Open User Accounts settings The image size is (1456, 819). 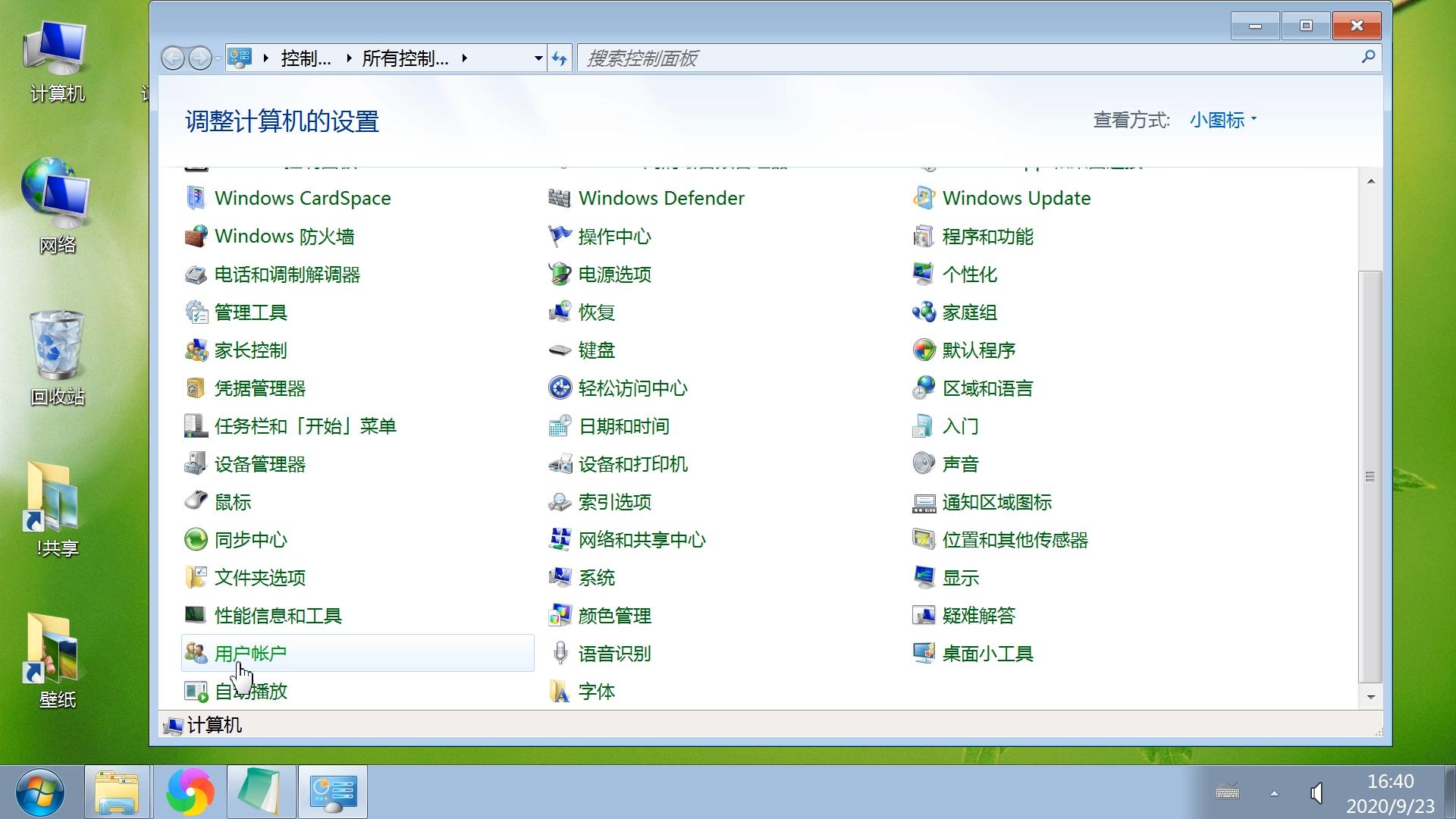pyautogui.click(x=251, y=653)
